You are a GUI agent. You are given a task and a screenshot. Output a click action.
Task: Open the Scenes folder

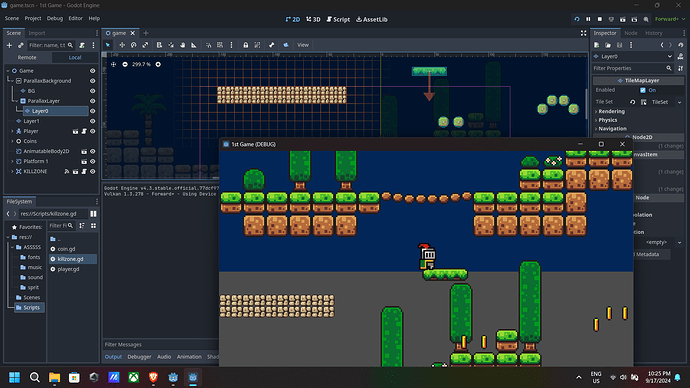(x=32, y=297)
